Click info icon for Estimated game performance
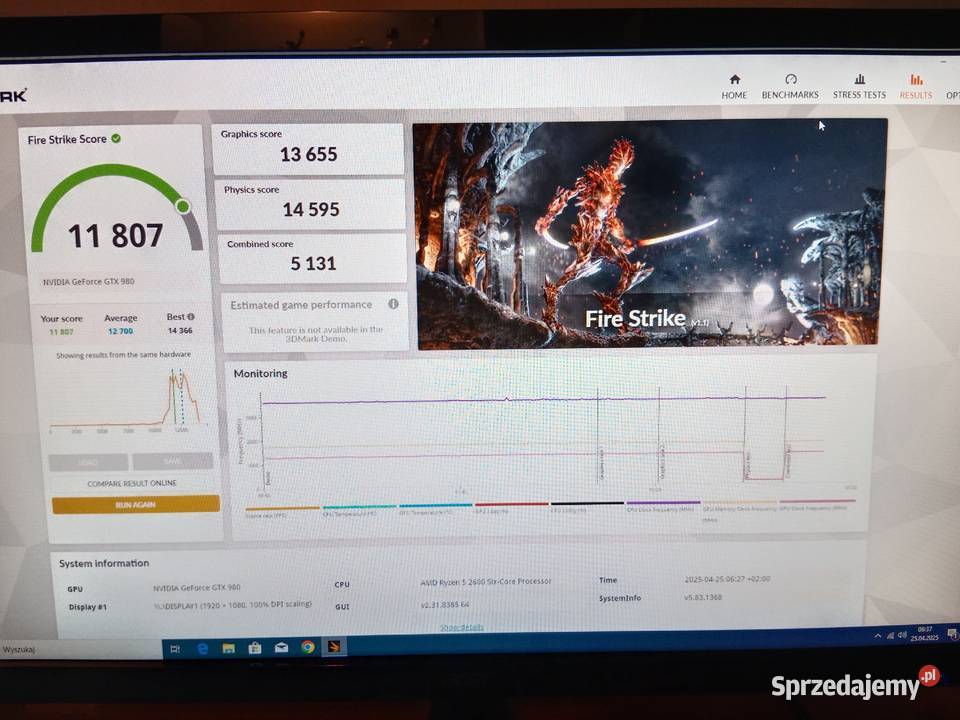This screenshot has width=960, height=720. [393, 304]
